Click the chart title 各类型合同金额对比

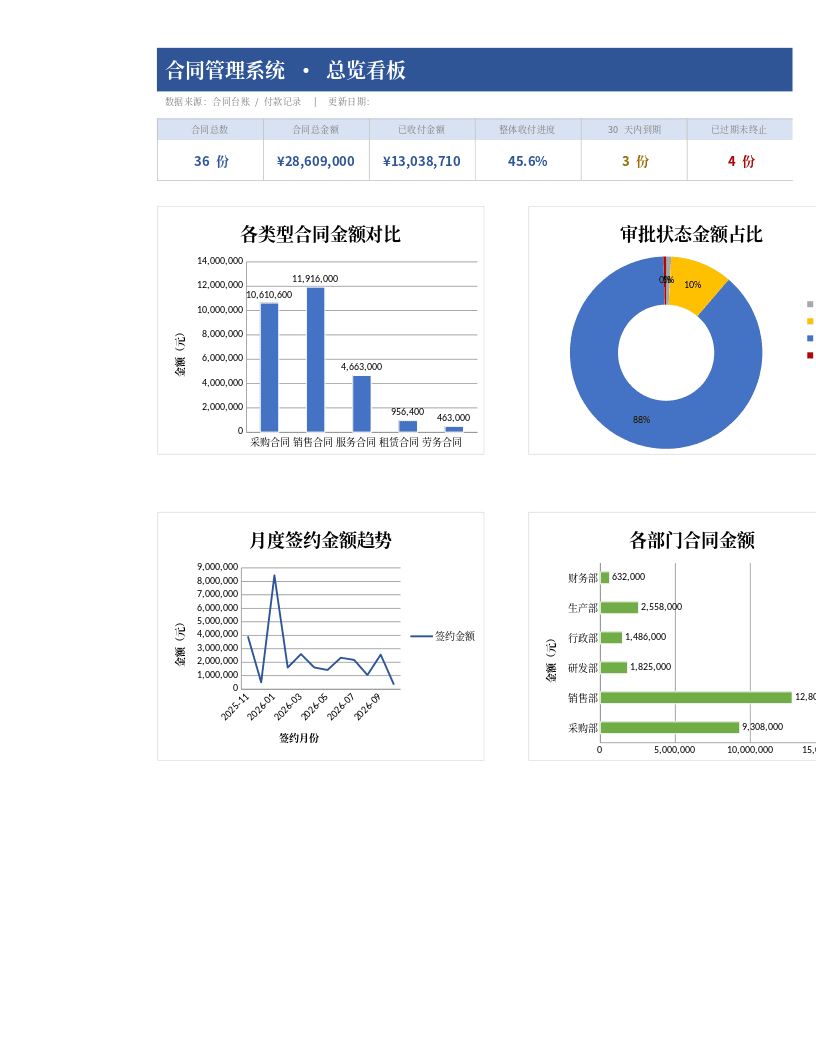click(320, 234)
